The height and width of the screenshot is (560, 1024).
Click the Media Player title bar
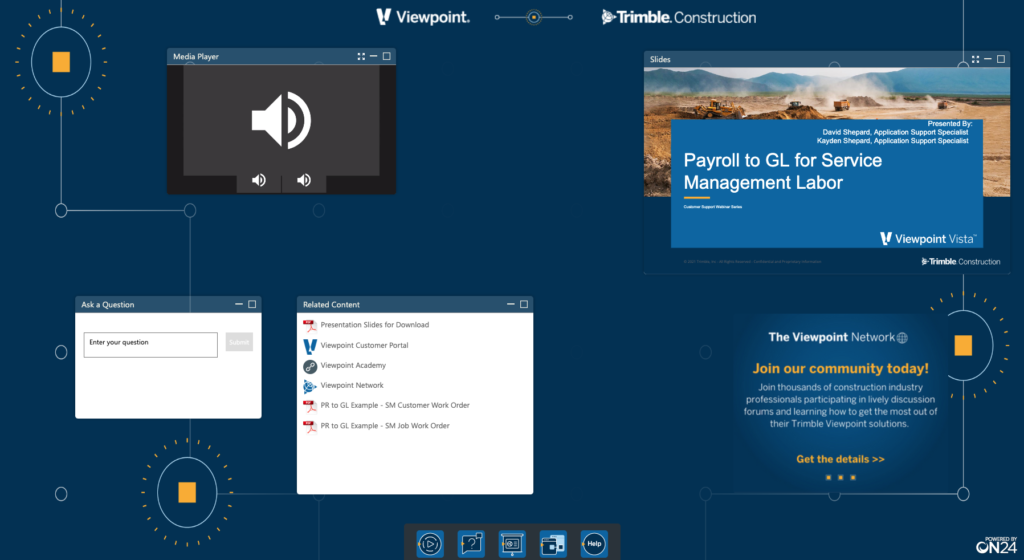click(x=281, y=57)
